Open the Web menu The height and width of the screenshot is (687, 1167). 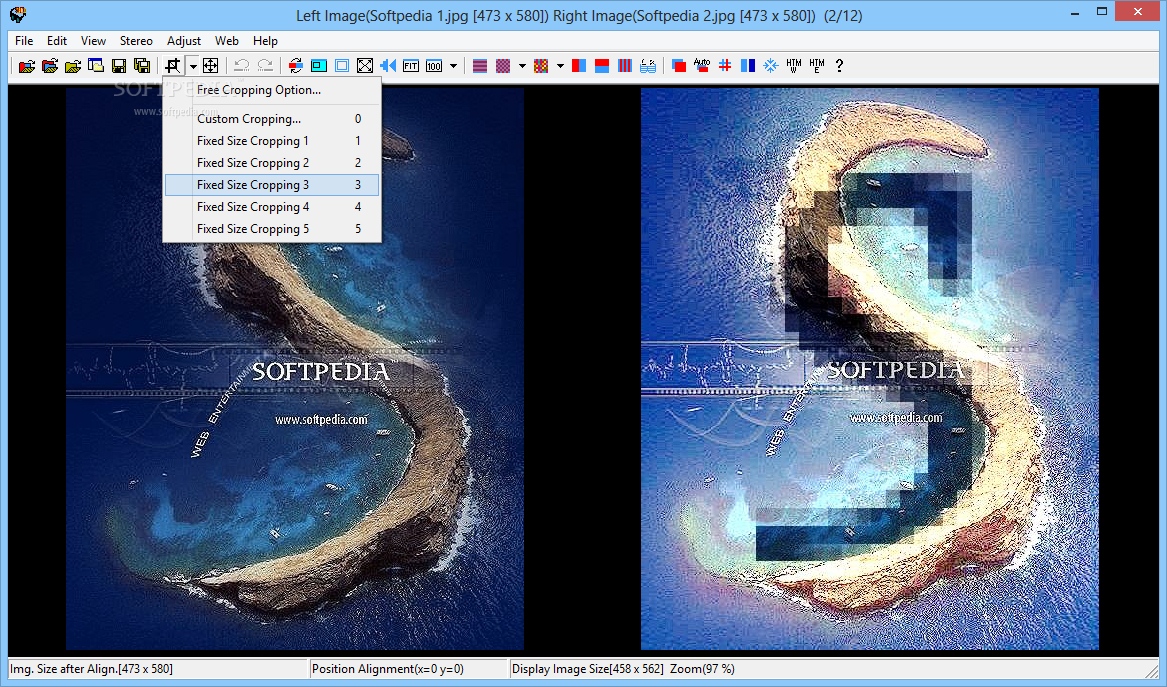point(227,41)
